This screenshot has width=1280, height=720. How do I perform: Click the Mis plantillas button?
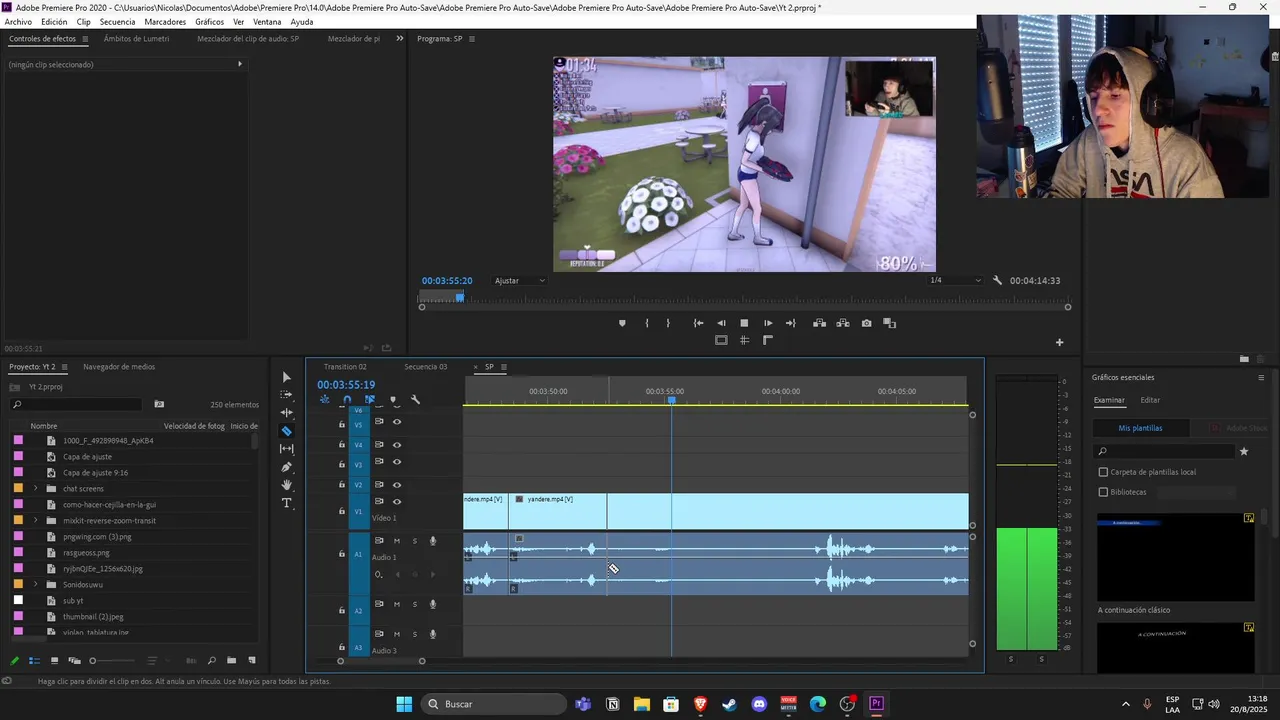(1140, 428)
